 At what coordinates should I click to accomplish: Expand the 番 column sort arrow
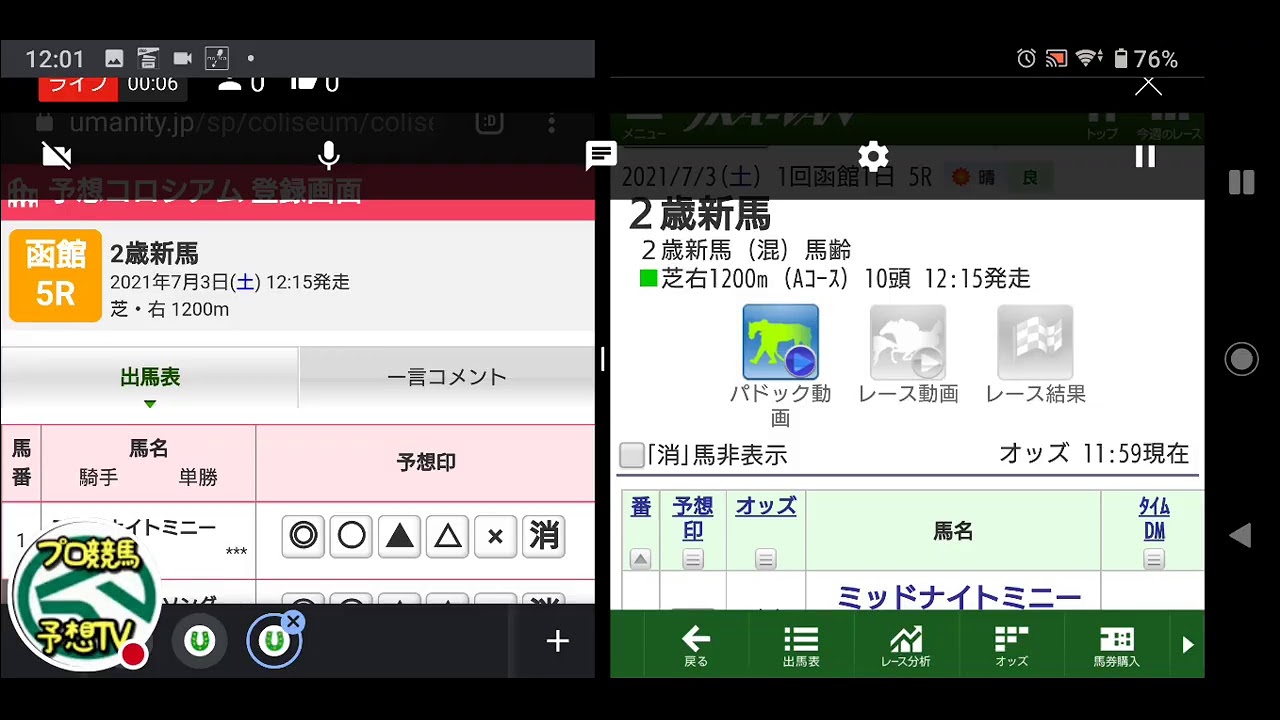(641, 559)
